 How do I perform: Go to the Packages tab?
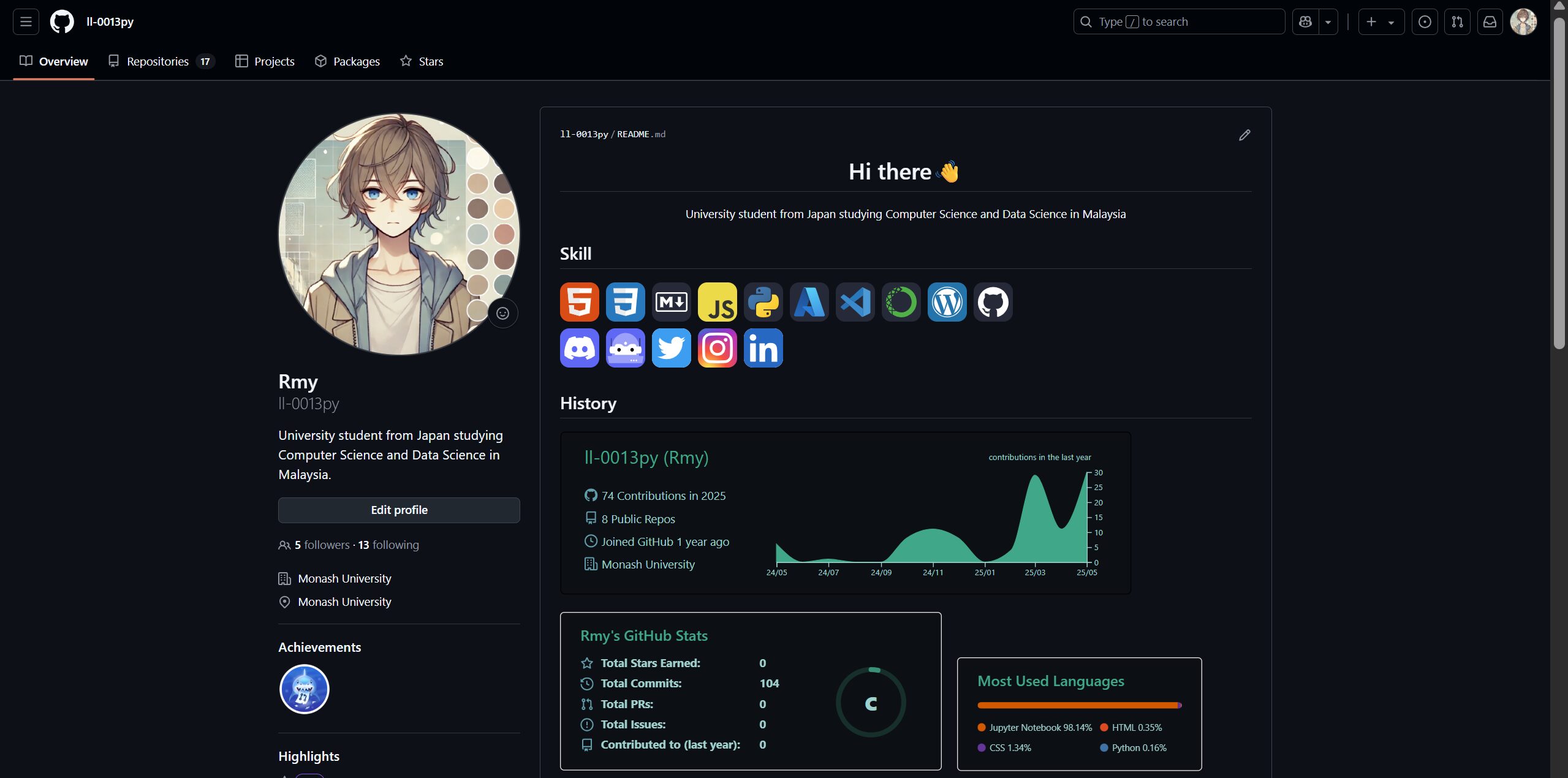coord(347,61)
